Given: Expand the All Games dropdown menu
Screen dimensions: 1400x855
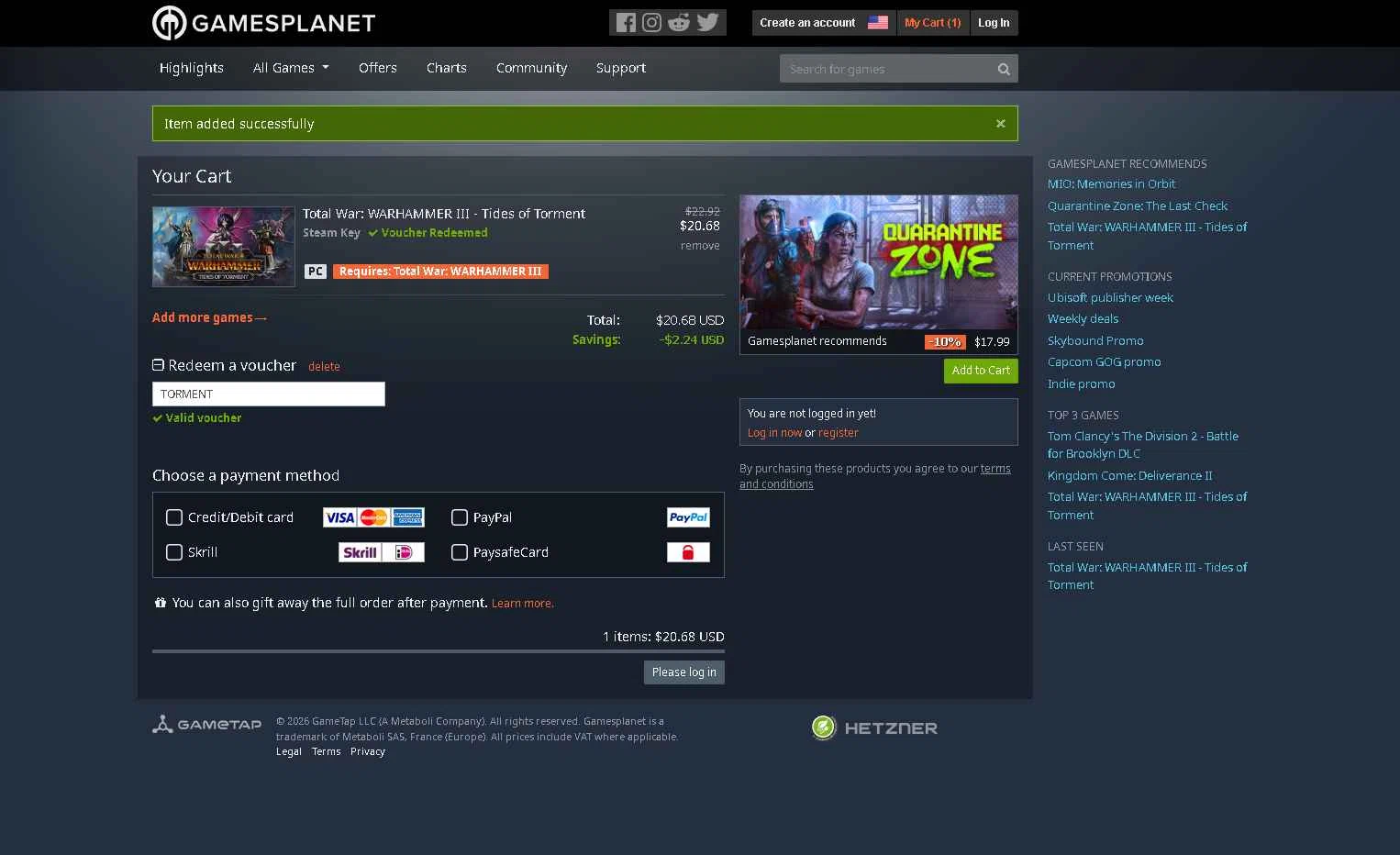Looking at the screenshot, I should [291, 68].
